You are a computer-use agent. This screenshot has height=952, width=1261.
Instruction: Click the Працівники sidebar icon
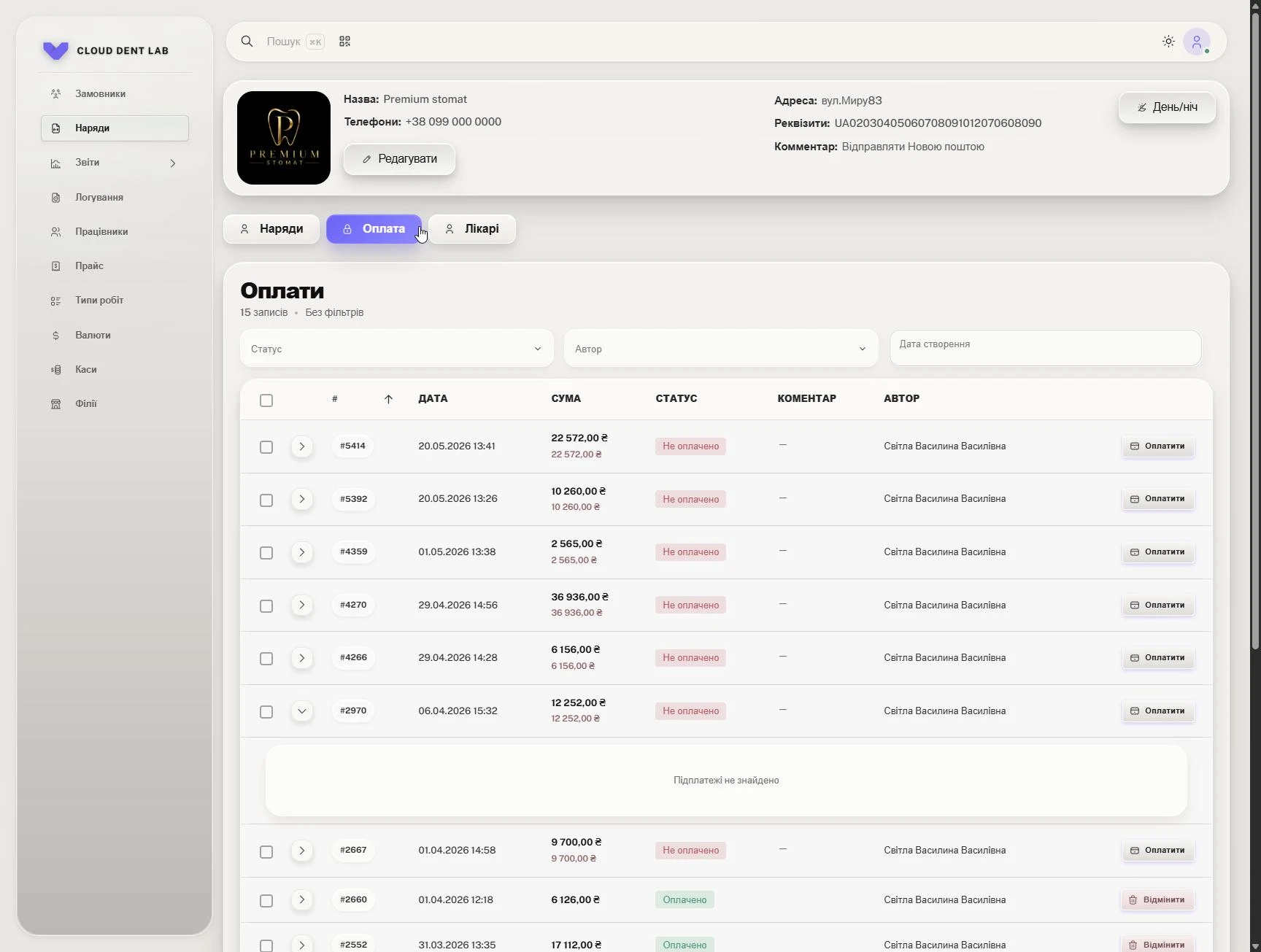[55, 232]
